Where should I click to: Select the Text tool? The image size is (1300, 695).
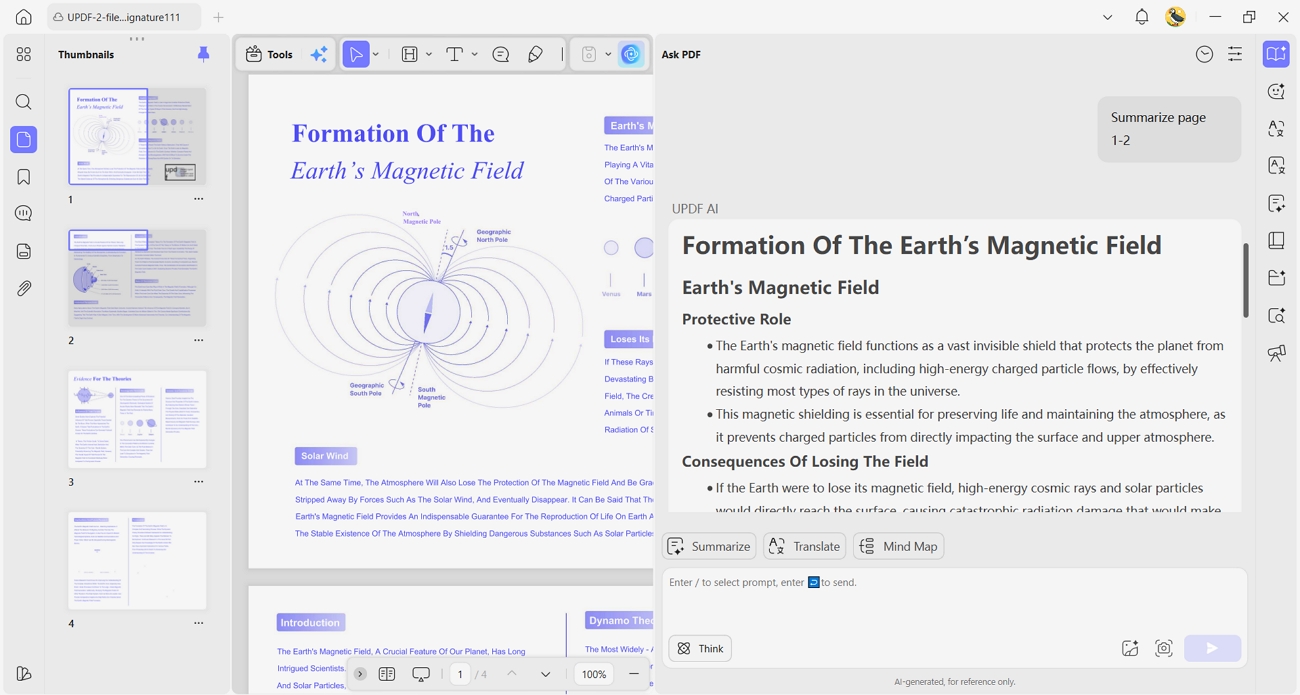pyautogui.click(x=455, y=54)
